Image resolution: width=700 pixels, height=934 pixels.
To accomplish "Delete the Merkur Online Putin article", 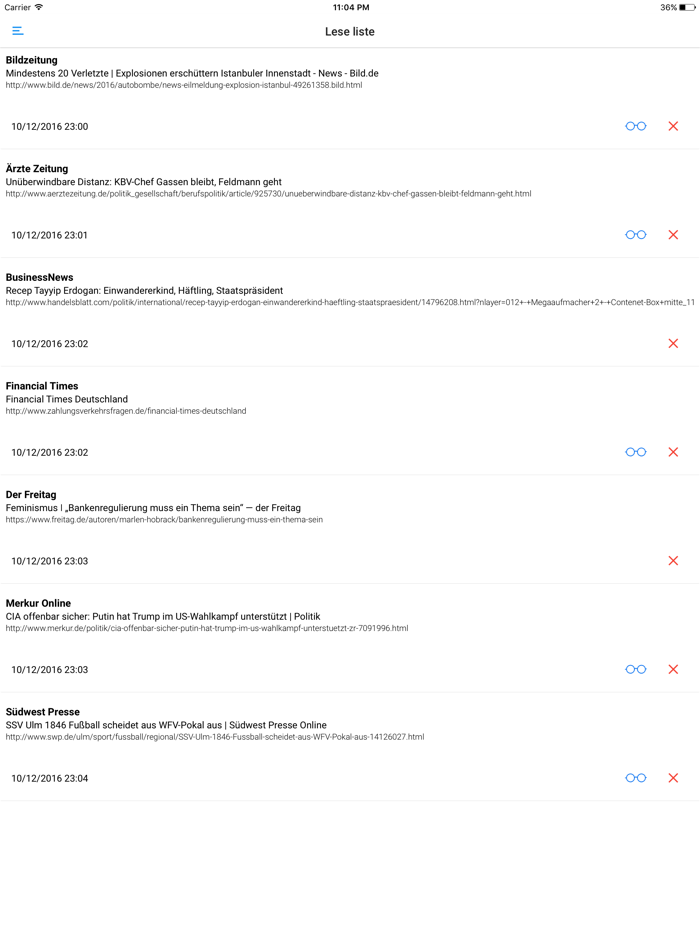I will (673, 669).
